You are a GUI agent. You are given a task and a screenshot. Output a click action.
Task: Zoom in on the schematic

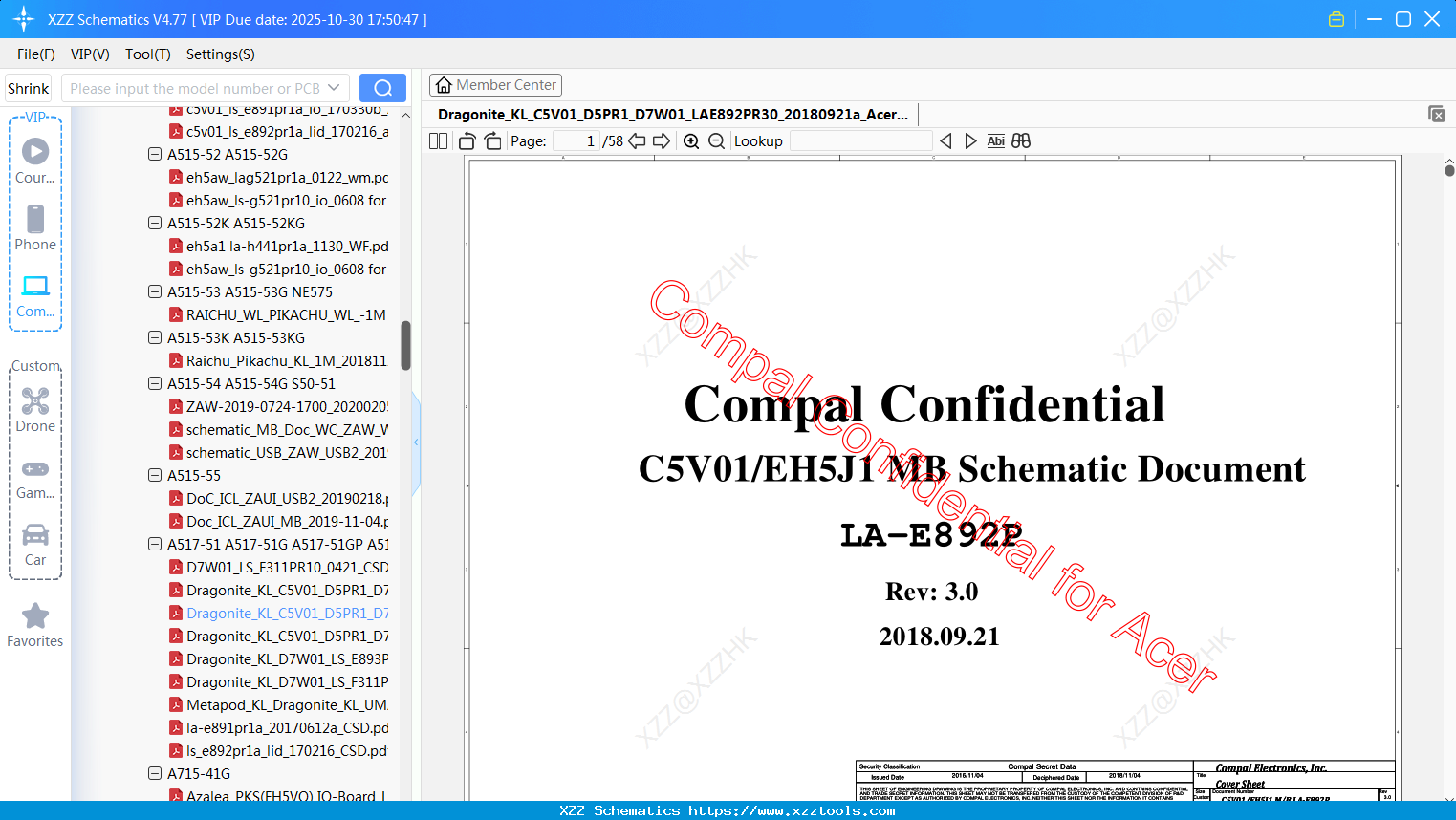(691, 141)
